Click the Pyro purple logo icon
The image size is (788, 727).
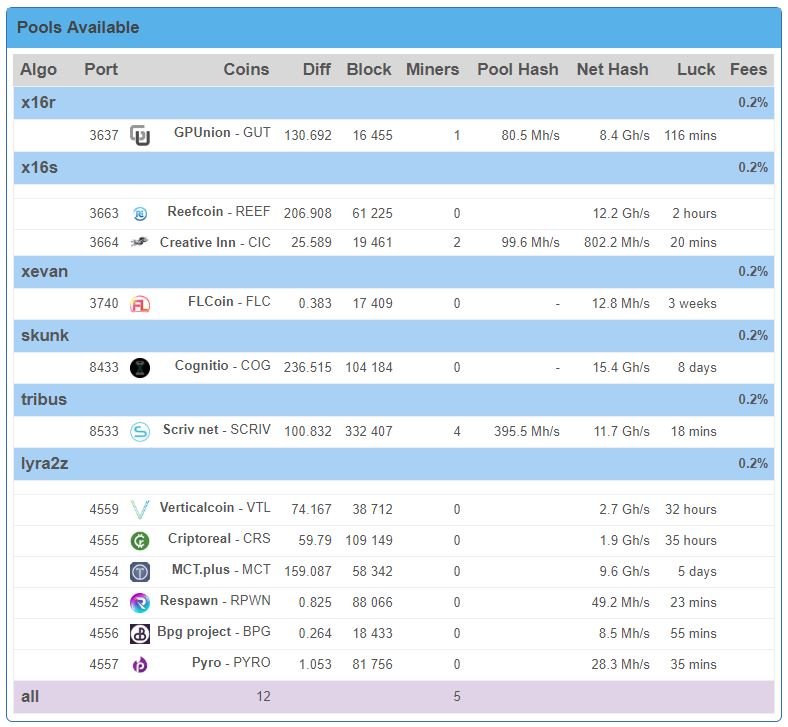coord(140,665)
